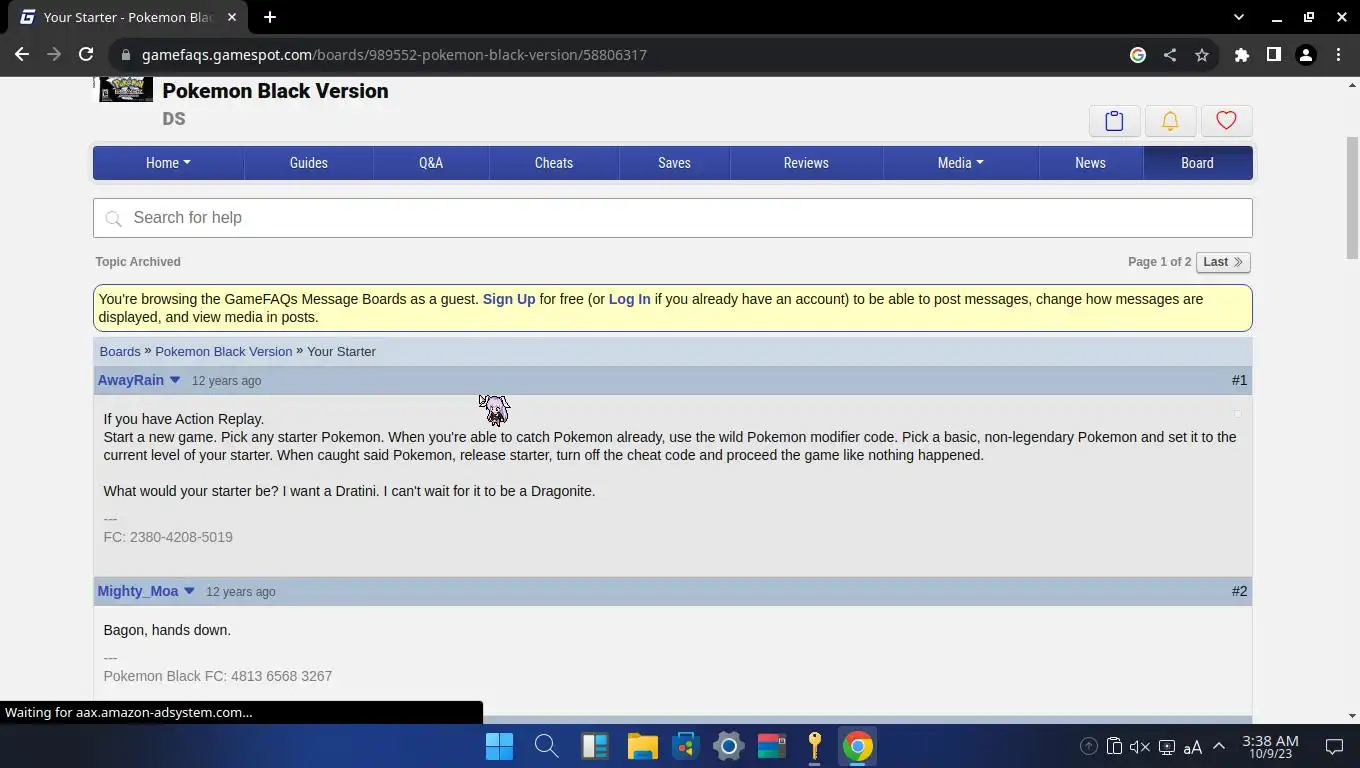This screenshot has width=1360, height=768.
Task: Click the browser address bar URL
Action: tap(394, 55)
